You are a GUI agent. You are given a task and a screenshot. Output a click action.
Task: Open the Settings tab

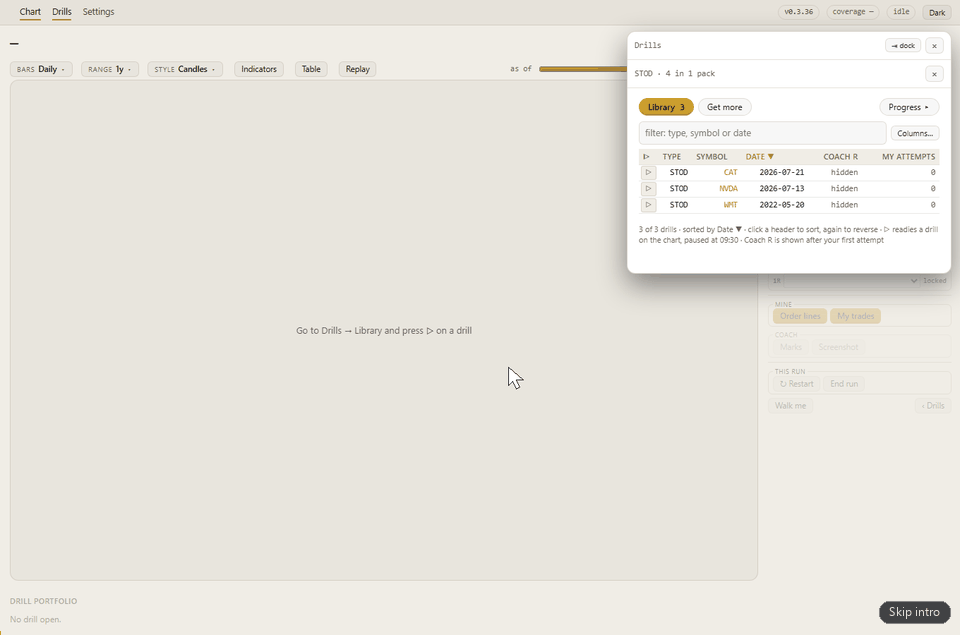pyautogui.click(x=99, y=12)
